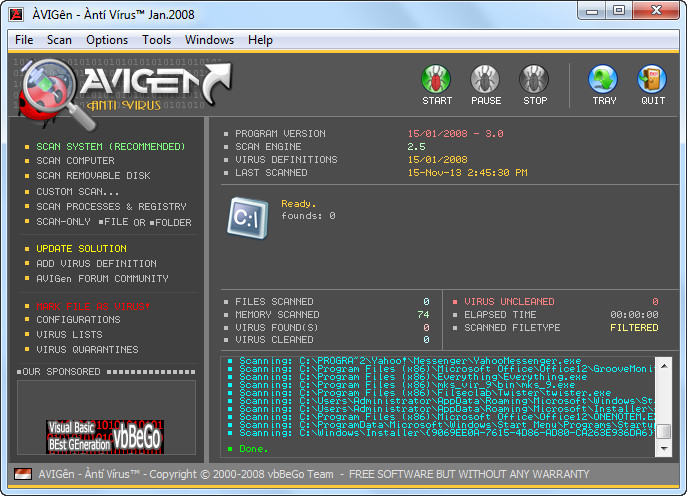Click scan log scrollbar up arrow
Screen dimensions: 687x496
tap(664, 365)
